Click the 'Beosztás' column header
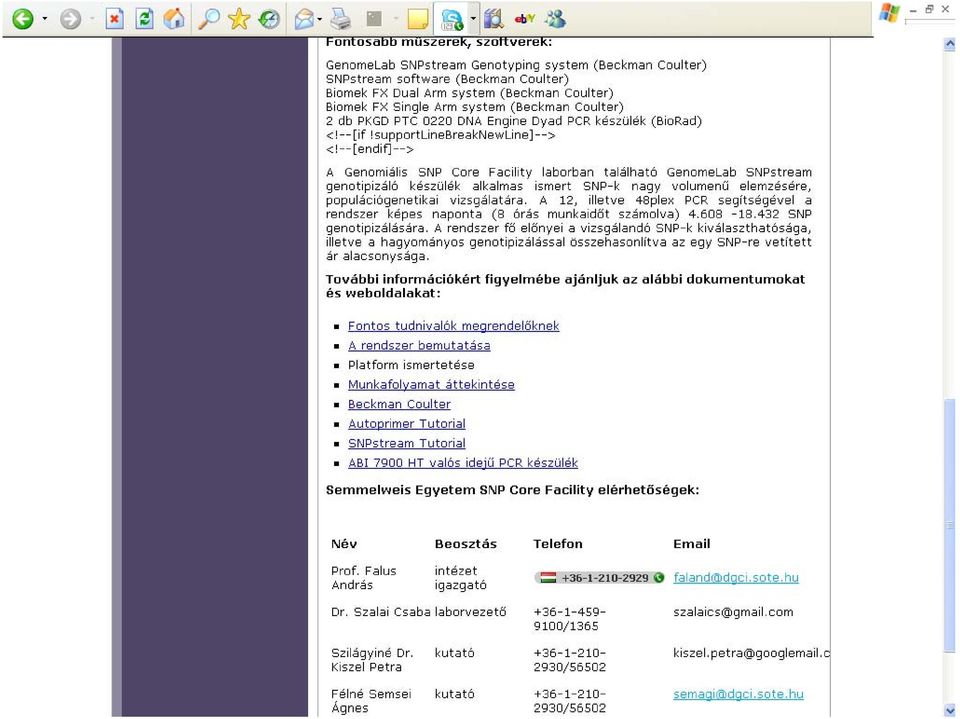 coord(466,544)
